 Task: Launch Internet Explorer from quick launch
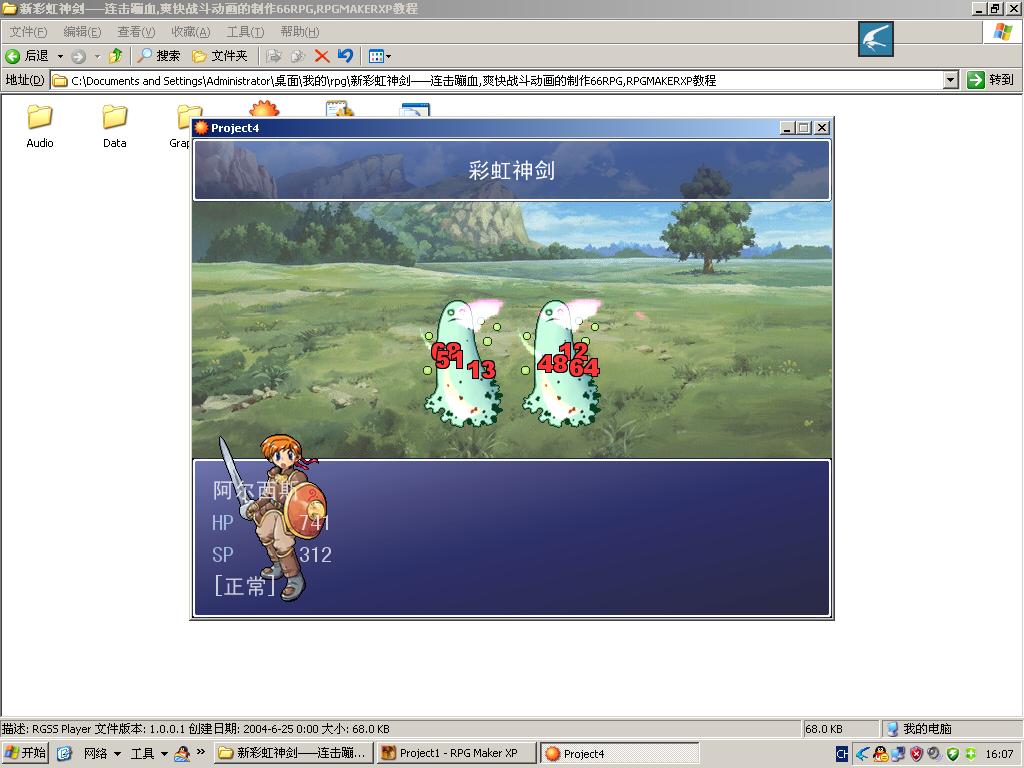(64, 754)
